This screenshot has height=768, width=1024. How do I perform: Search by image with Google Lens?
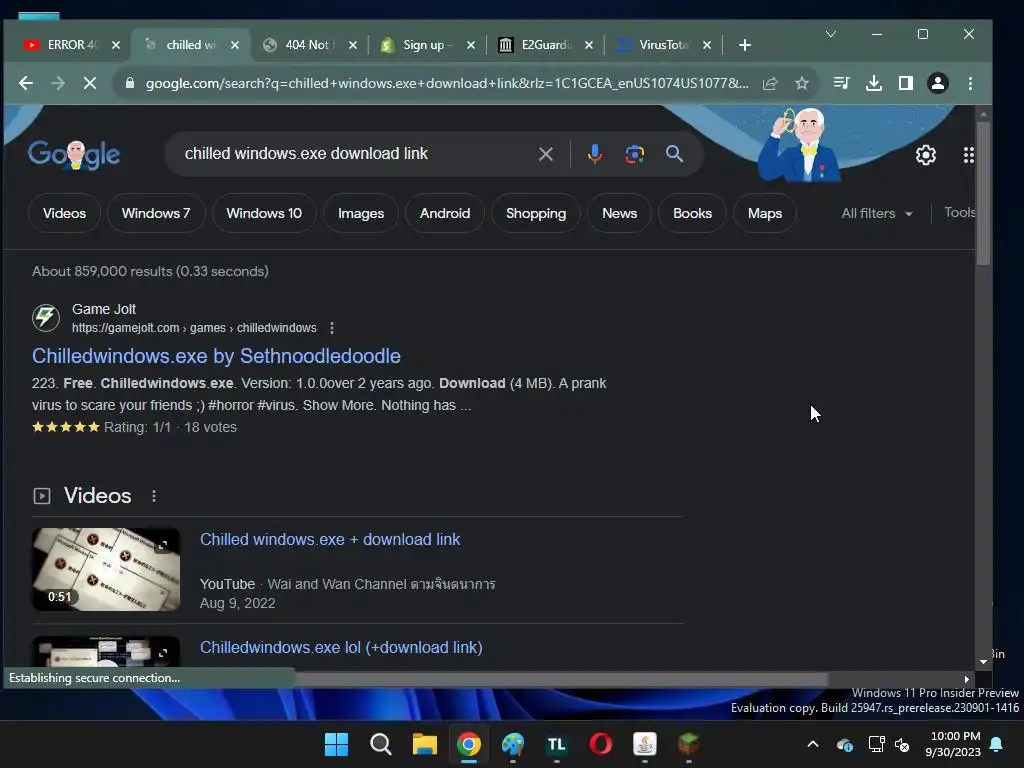(x=635, y=154)
